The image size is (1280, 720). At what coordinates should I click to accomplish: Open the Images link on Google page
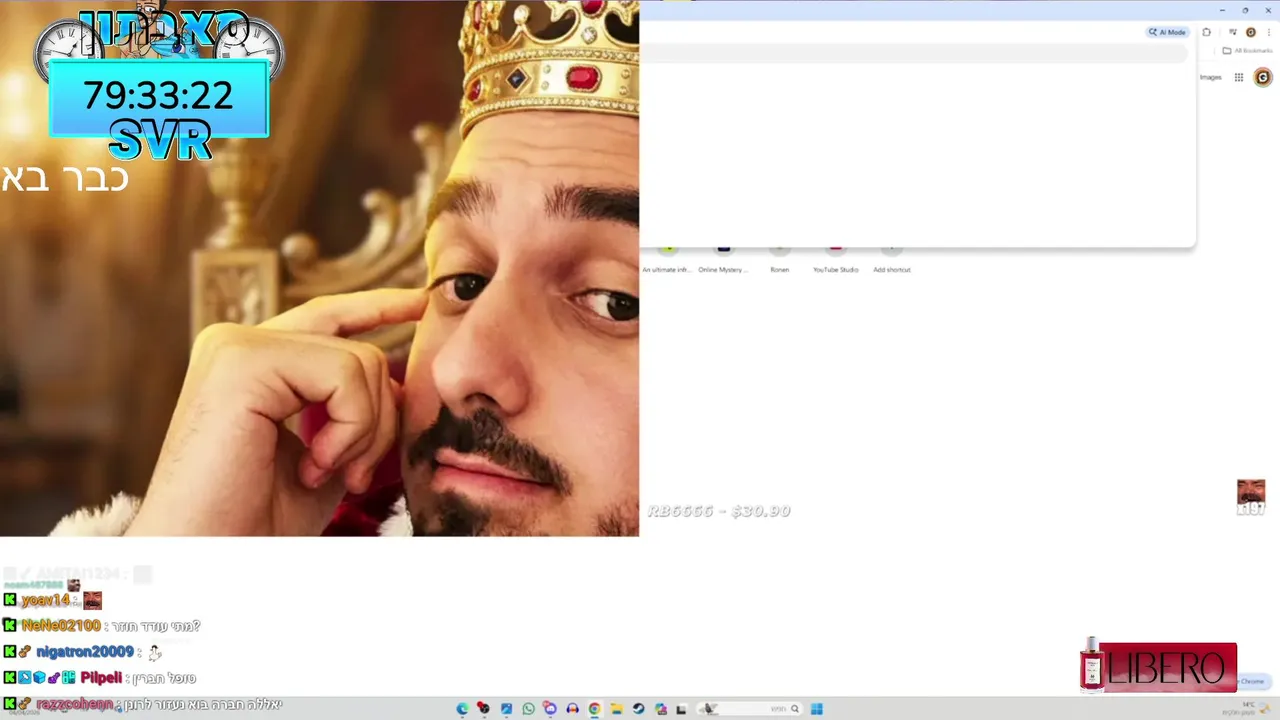click(1211, 77)
